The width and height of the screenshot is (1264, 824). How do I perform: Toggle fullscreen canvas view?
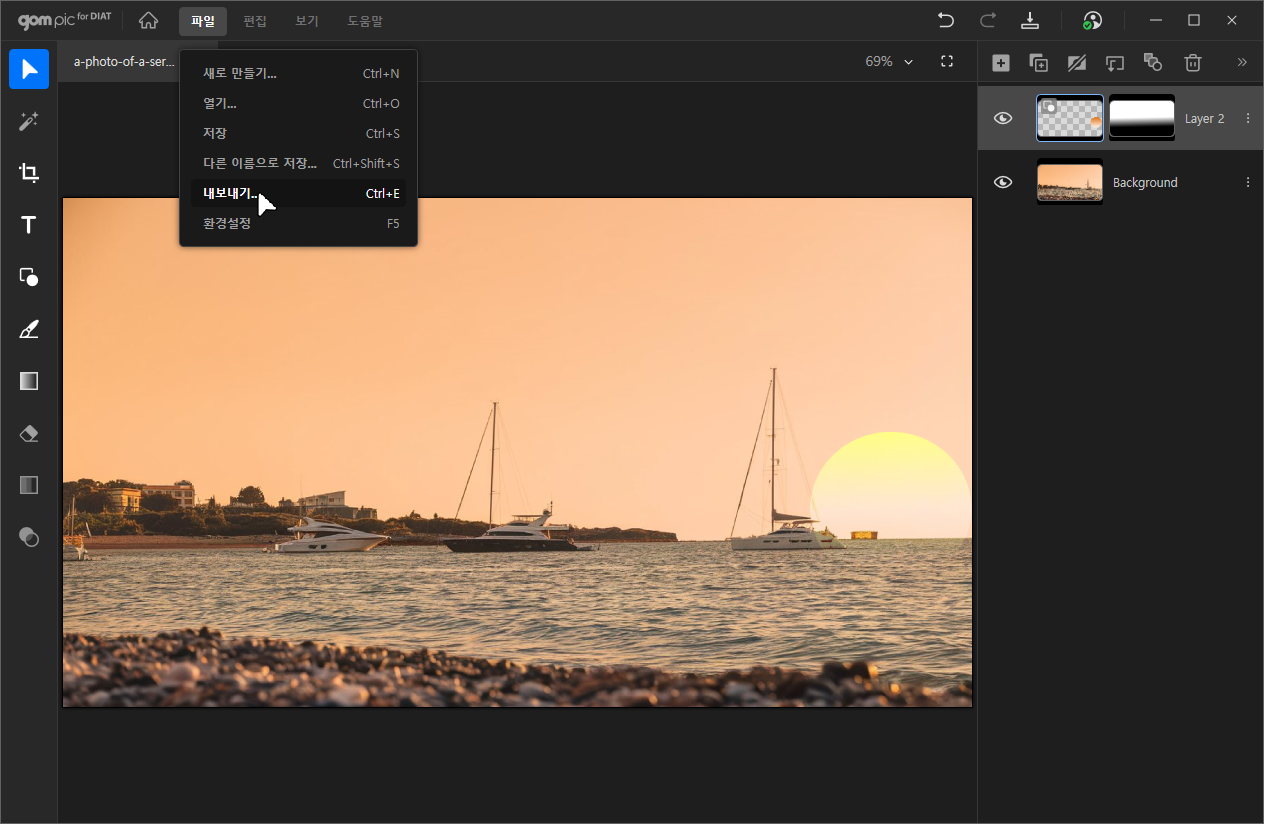[947, 61]
